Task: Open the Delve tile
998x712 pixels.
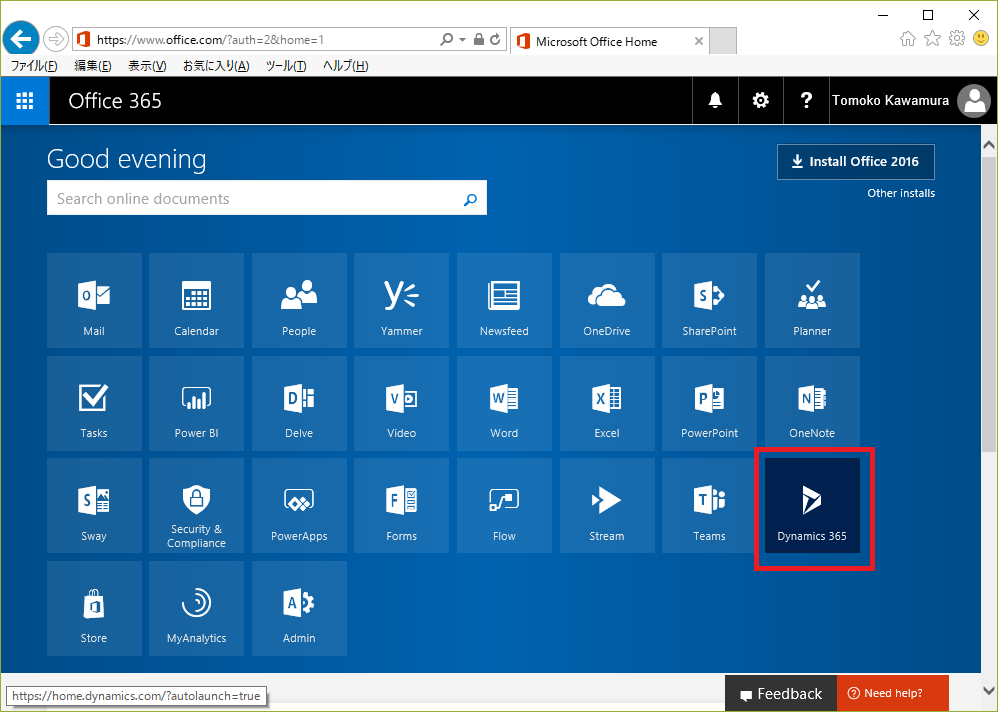Action: click(299, 403)
